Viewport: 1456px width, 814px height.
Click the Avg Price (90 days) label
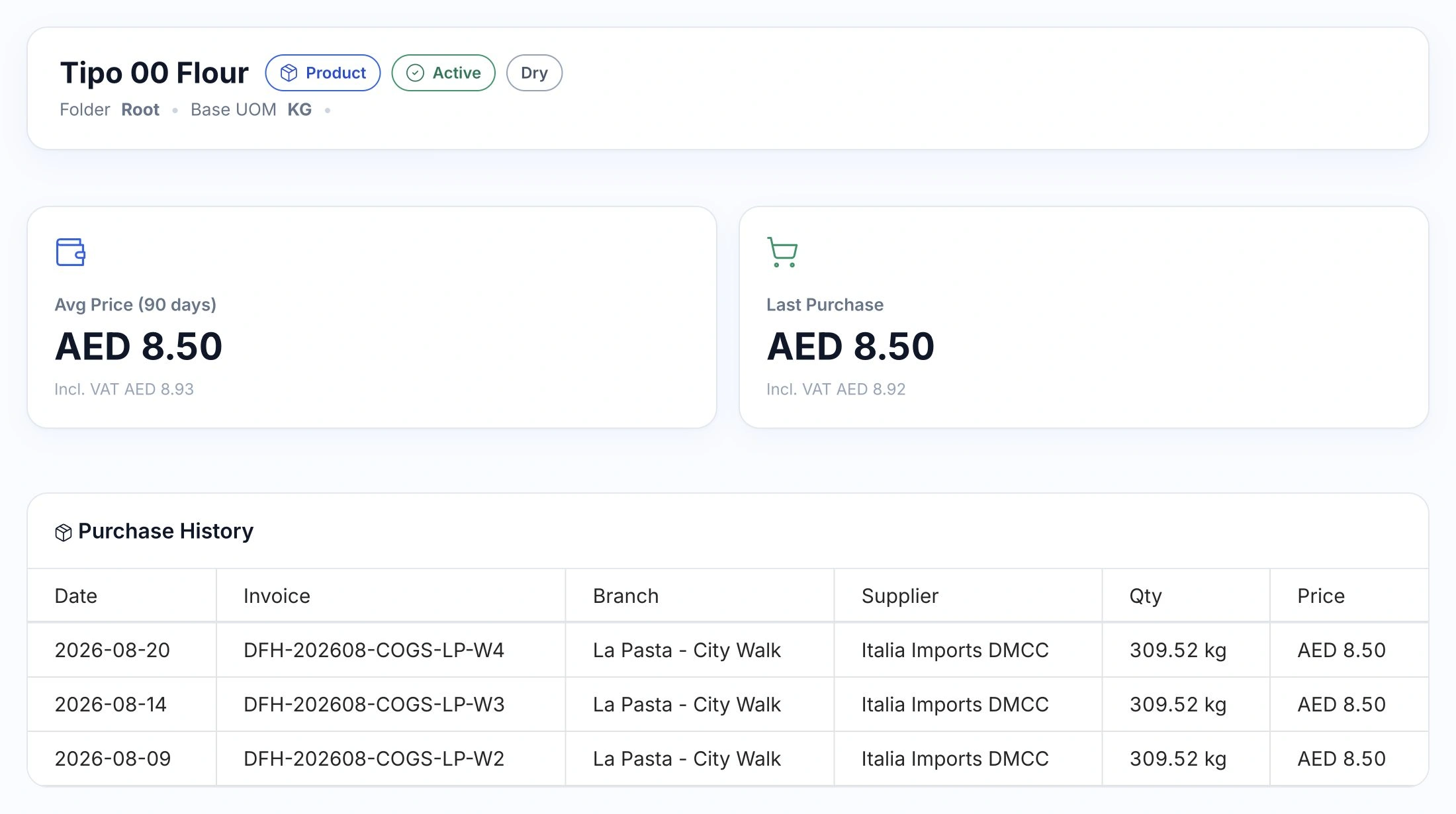click(x=136, y=305)
